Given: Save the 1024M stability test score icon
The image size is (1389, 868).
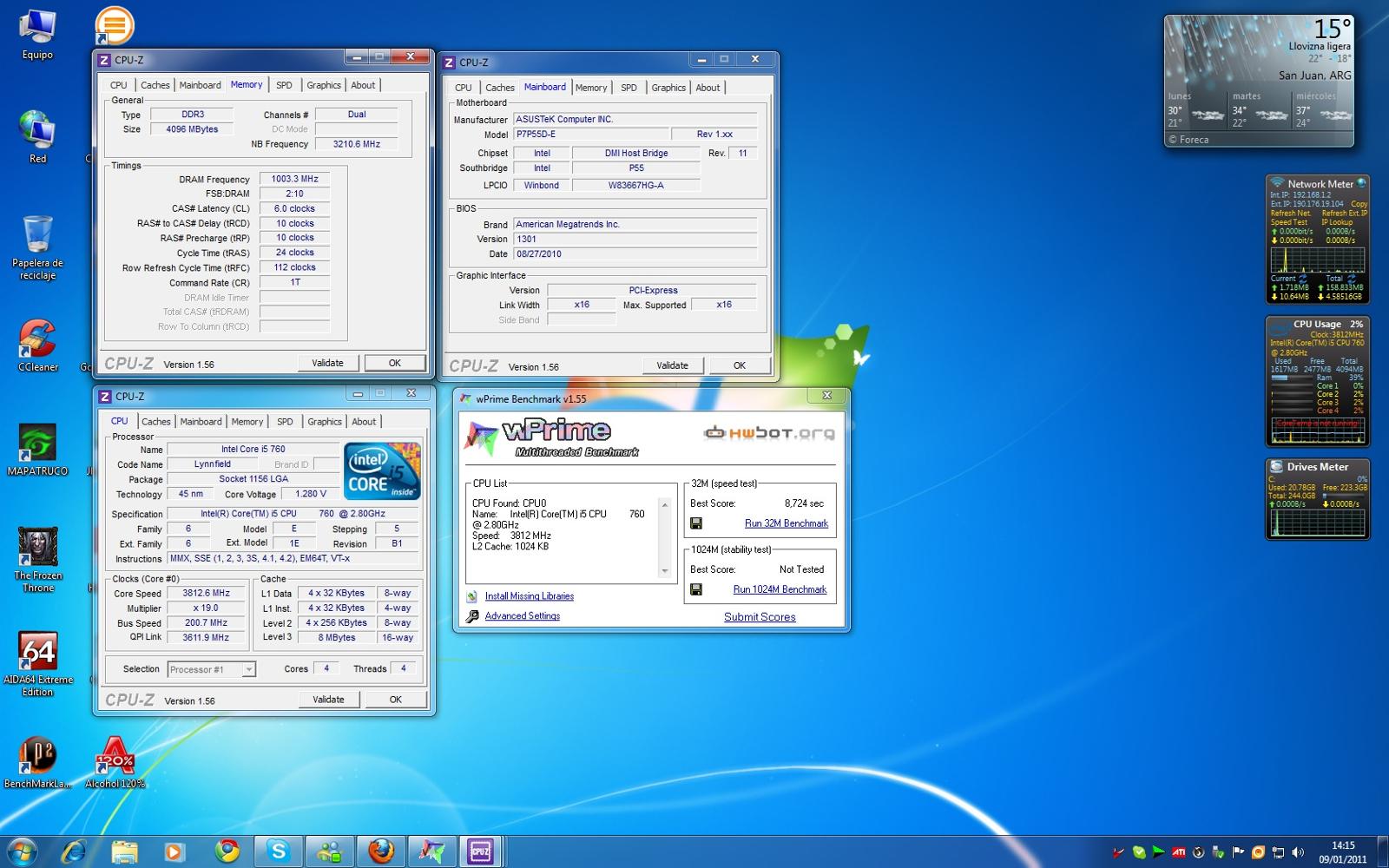Looking at the screenshot, I should coord(695,589).
